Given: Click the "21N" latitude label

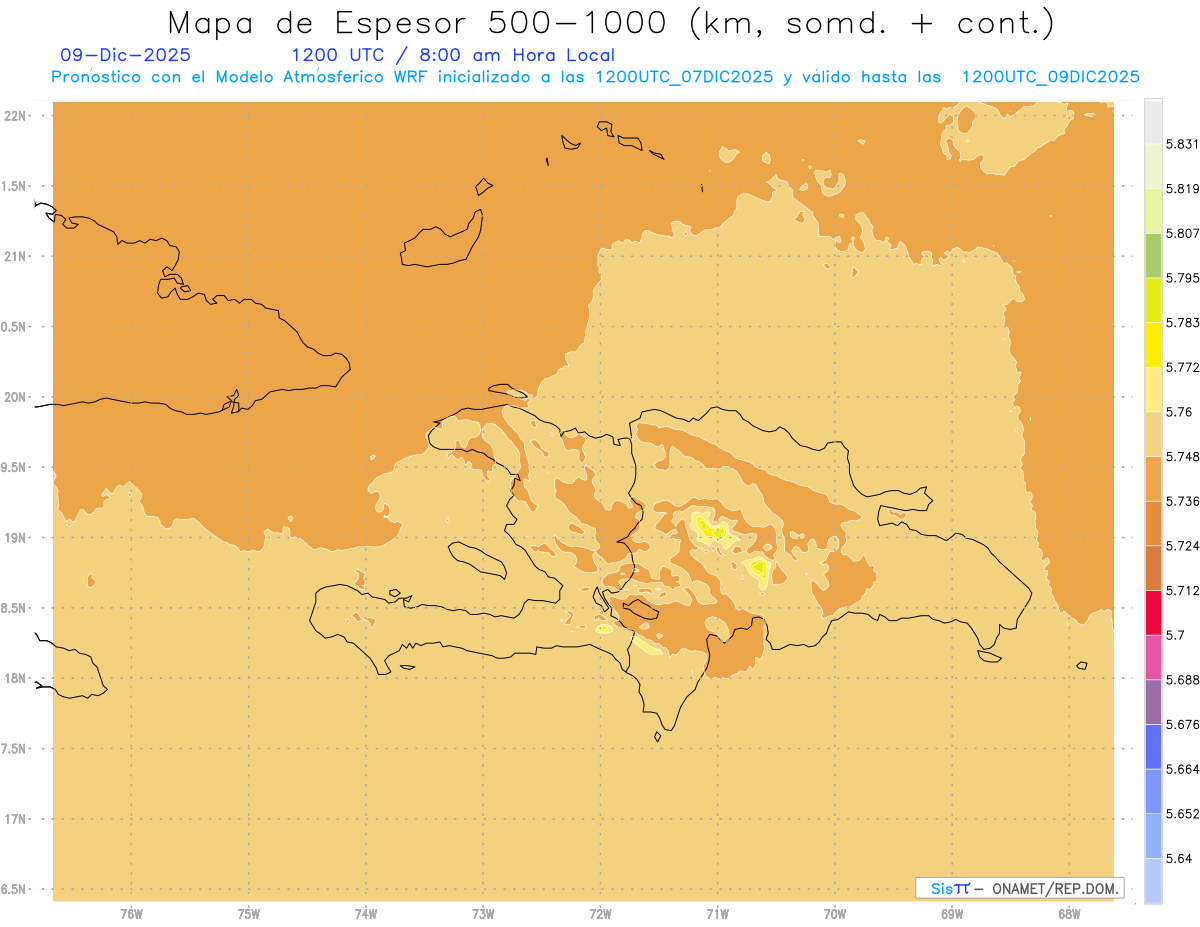Looking at the screenshot, I should click(x=16, y=256).
